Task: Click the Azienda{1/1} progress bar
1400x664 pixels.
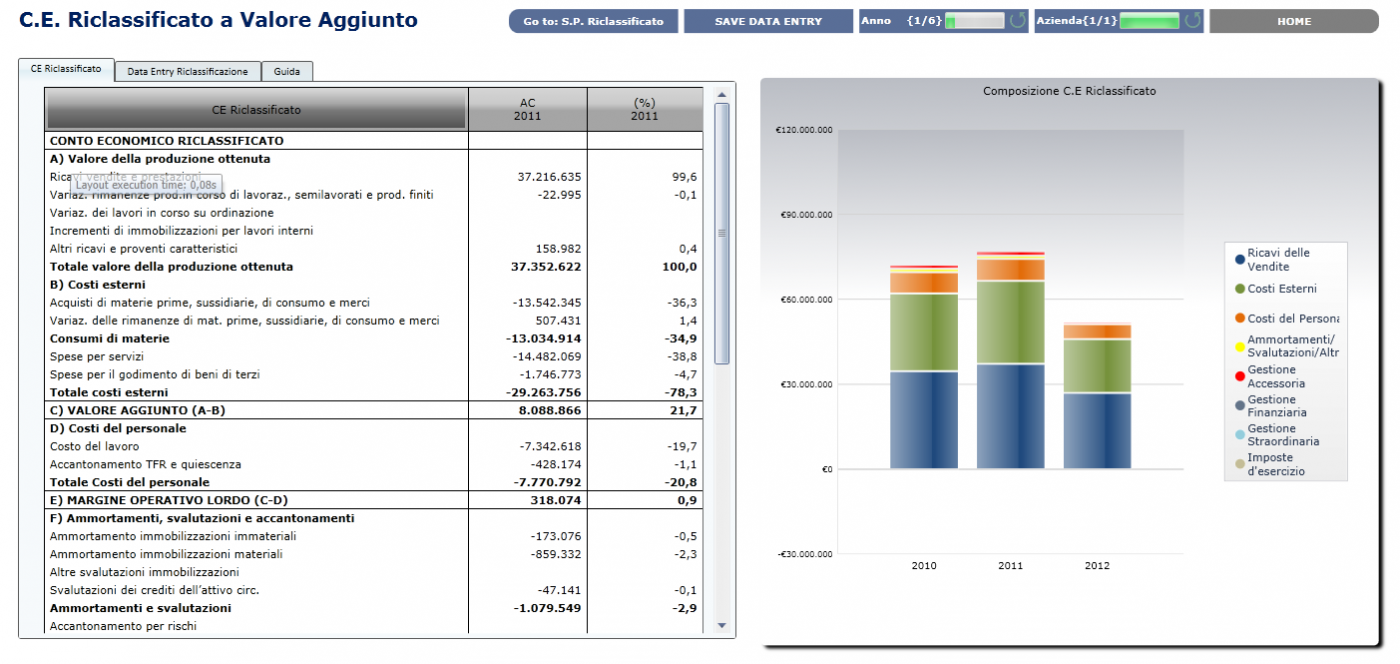Action: coord(1150,21)
